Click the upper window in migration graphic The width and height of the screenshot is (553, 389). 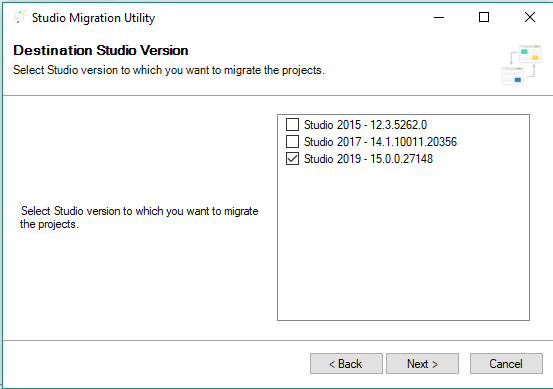530,54
